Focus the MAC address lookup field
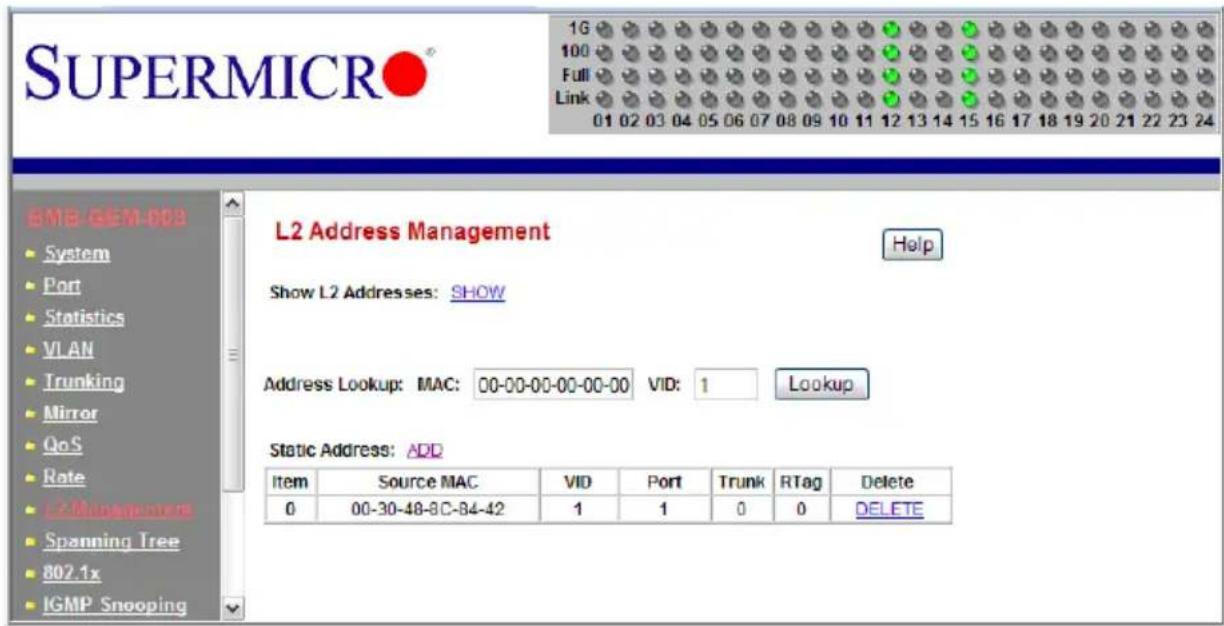Screen dimensions: 1224x626 coord(553,386)
